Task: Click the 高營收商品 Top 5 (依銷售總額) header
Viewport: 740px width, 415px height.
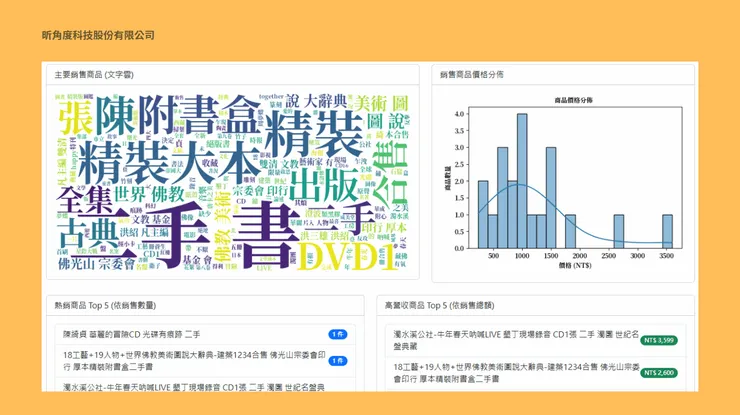Action: [x=536, y=305]
